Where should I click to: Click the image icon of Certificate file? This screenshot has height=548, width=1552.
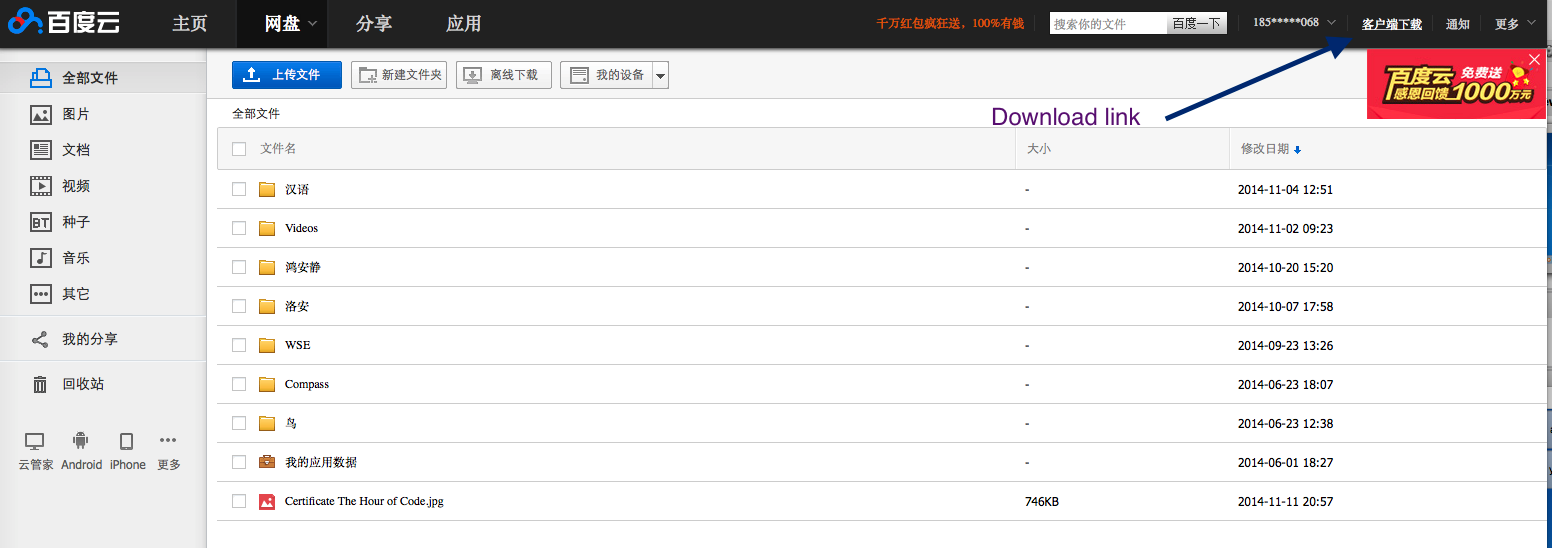click(x=267, y=501)
